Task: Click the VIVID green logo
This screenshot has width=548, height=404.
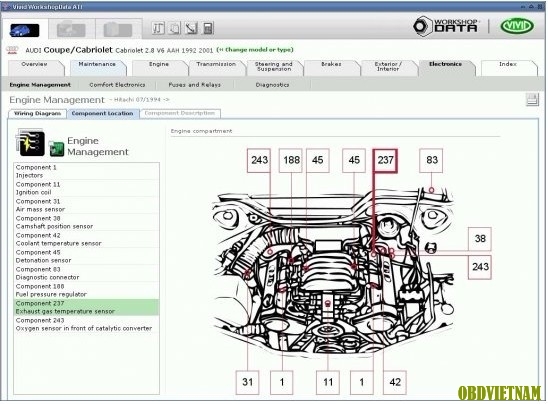Action: click(517, 26)
